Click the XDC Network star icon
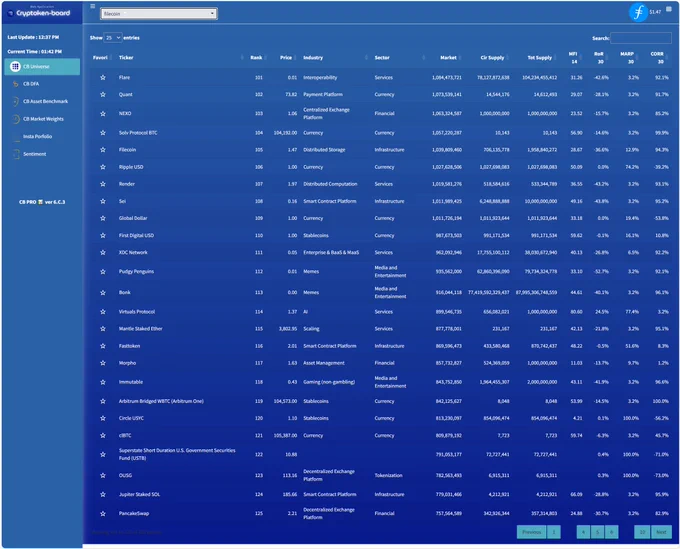The image size is (680, 549). click(x=103, y=252)
